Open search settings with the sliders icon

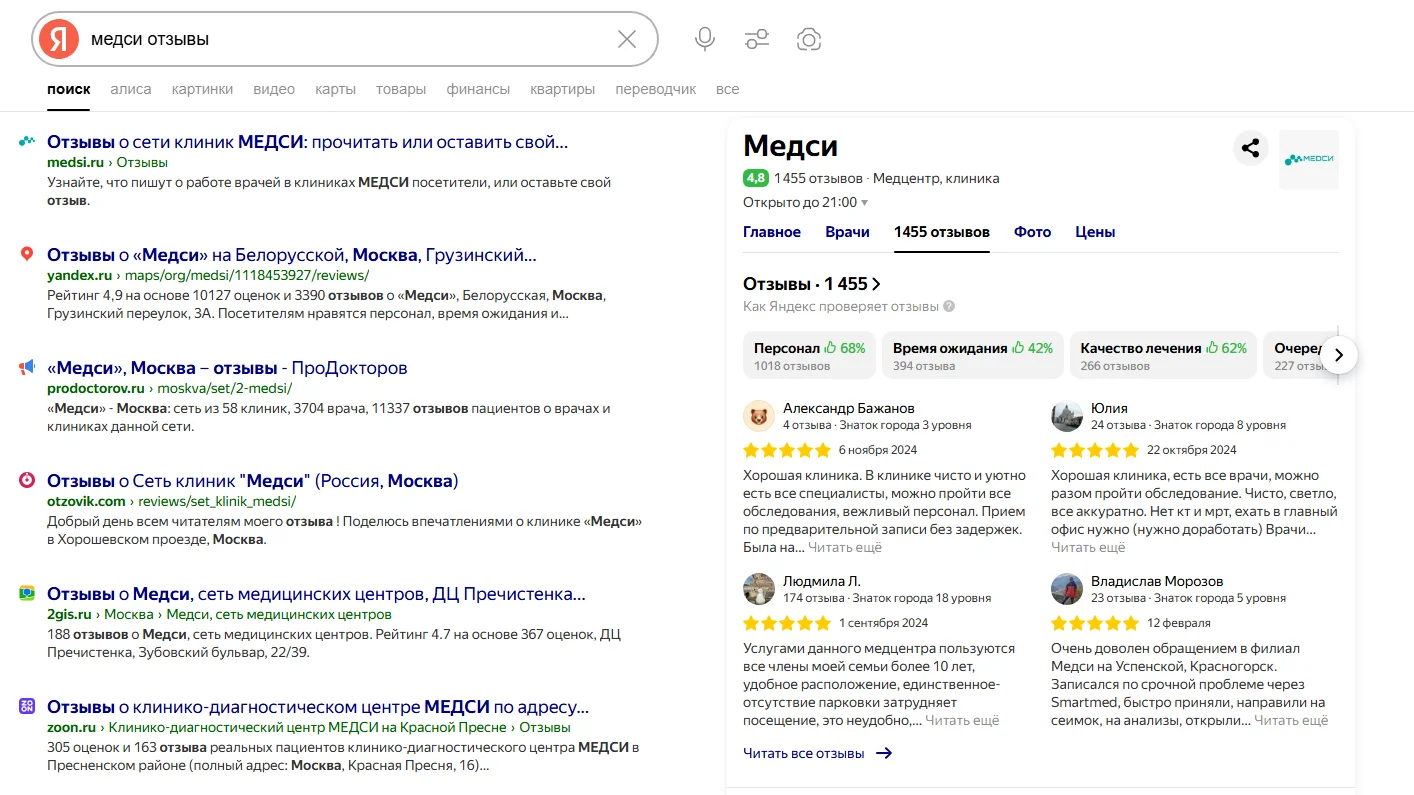pos(756,37)
